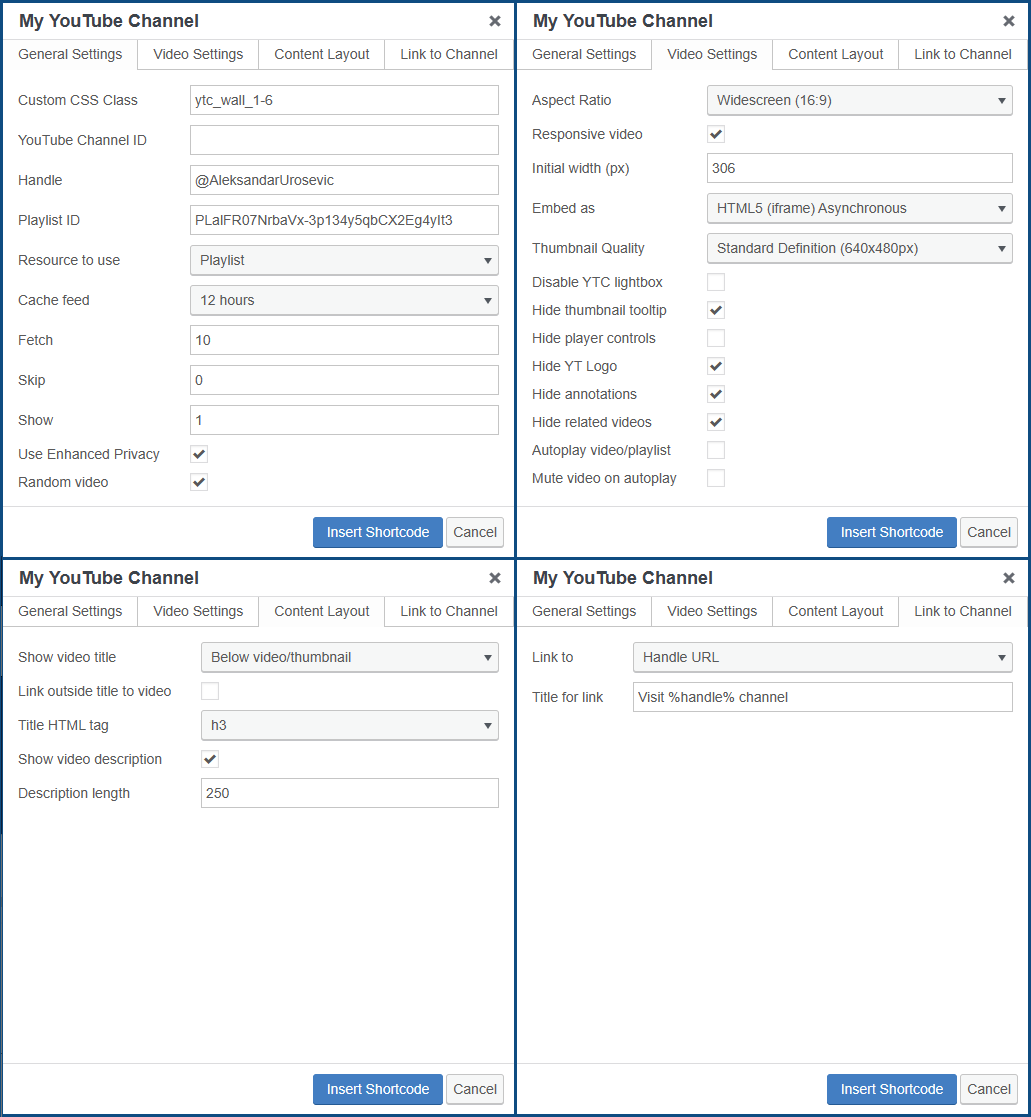This screenshot has width=1031, height=1117.
Task: Click Cancel in the Video Settings dialog
Action: click(x=988, y=532)
